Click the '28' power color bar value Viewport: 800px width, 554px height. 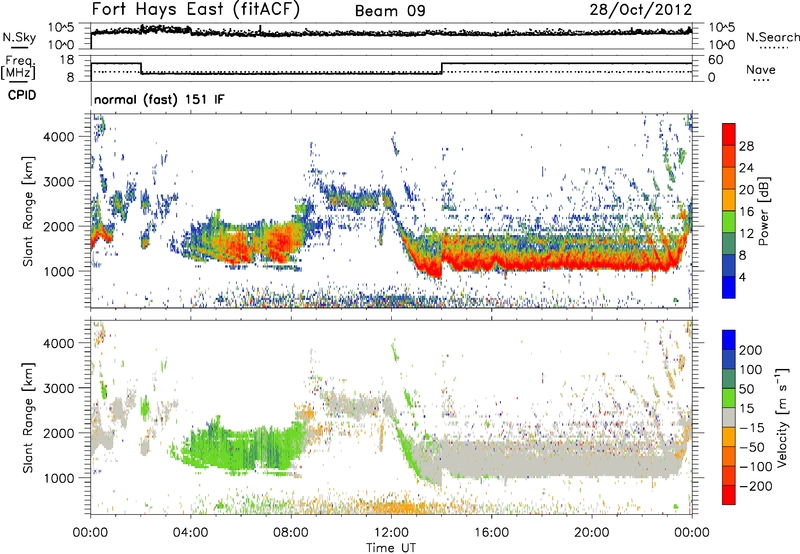746,146
